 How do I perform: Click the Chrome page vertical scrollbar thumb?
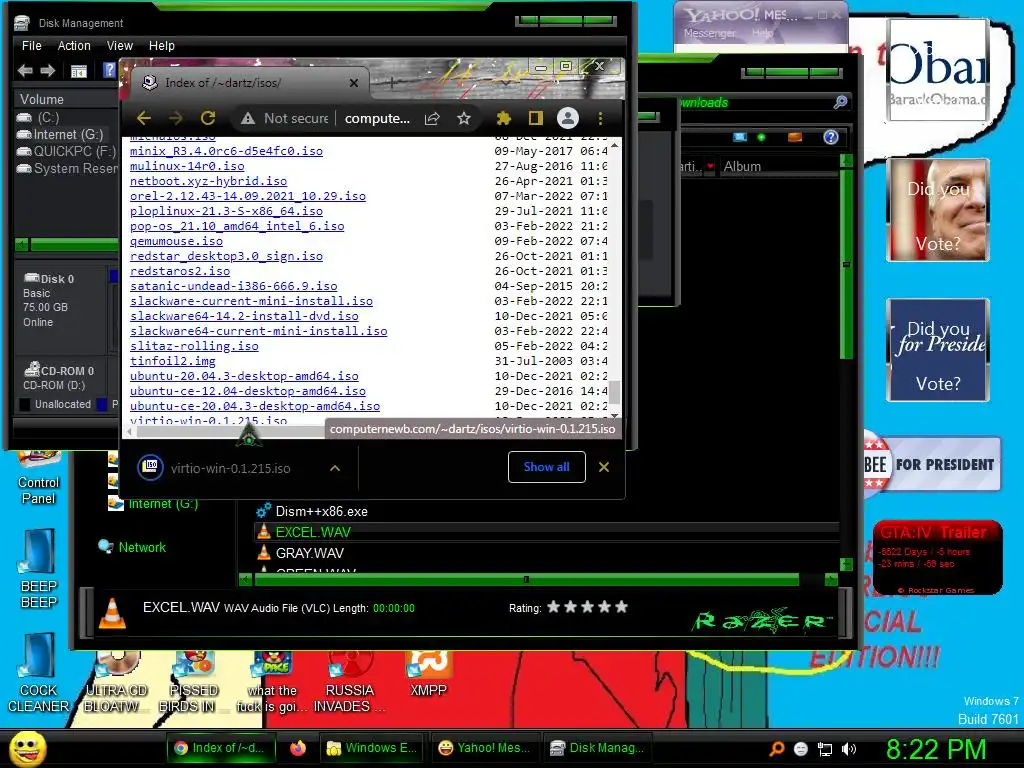point(615,392)
